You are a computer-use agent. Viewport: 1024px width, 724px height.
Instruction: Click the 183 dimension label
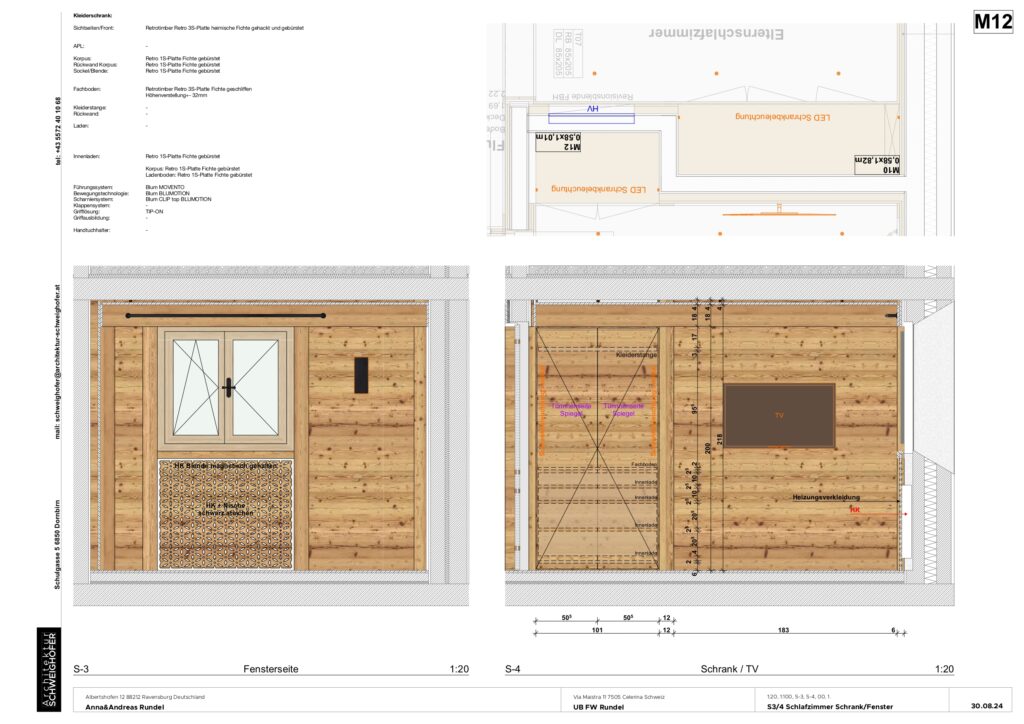[x=782, y=631]
